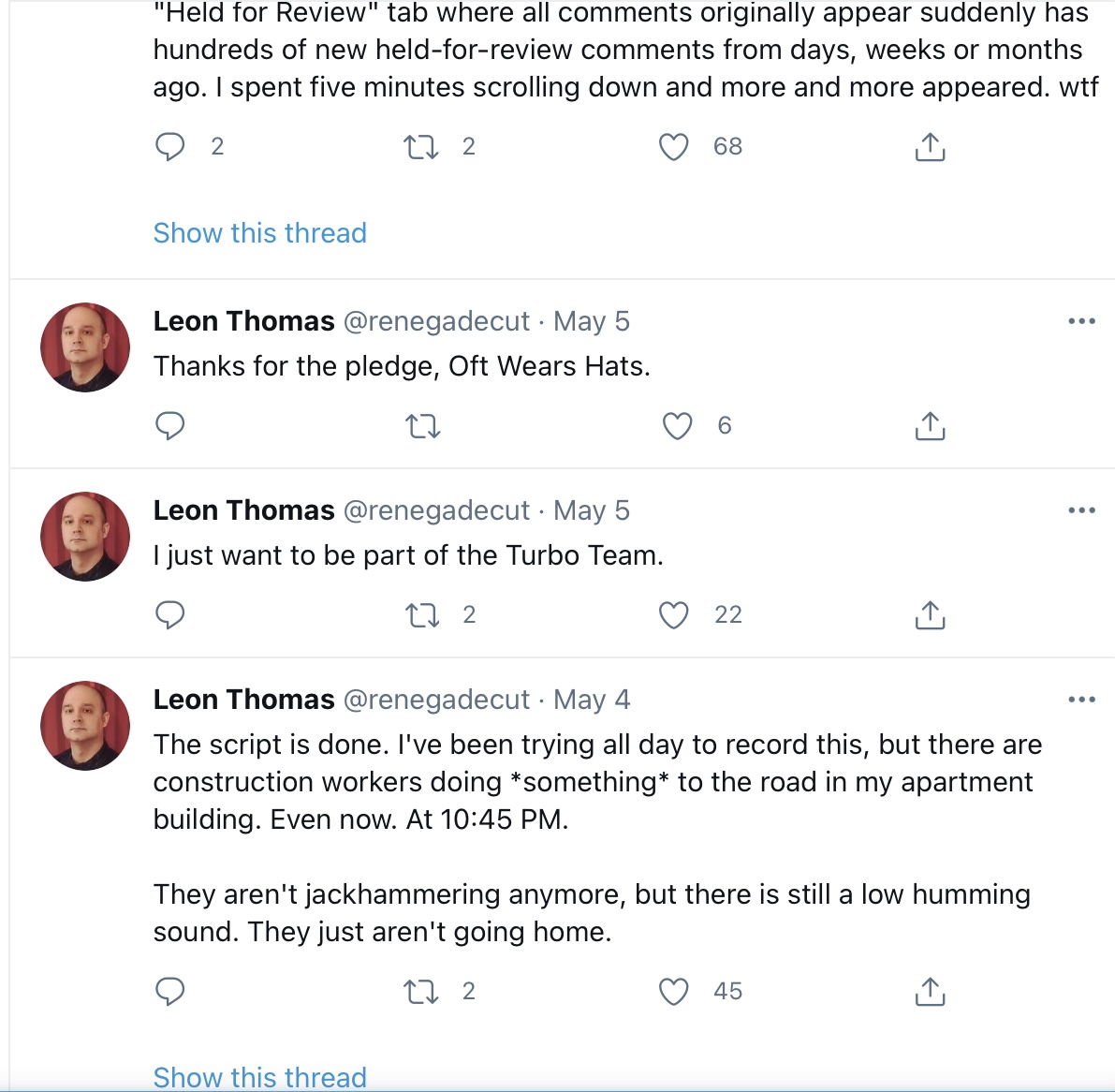This screenshot has width=1115, height=1092.
Task: Share the May 4 construction tweet
Action: point(930,991)
